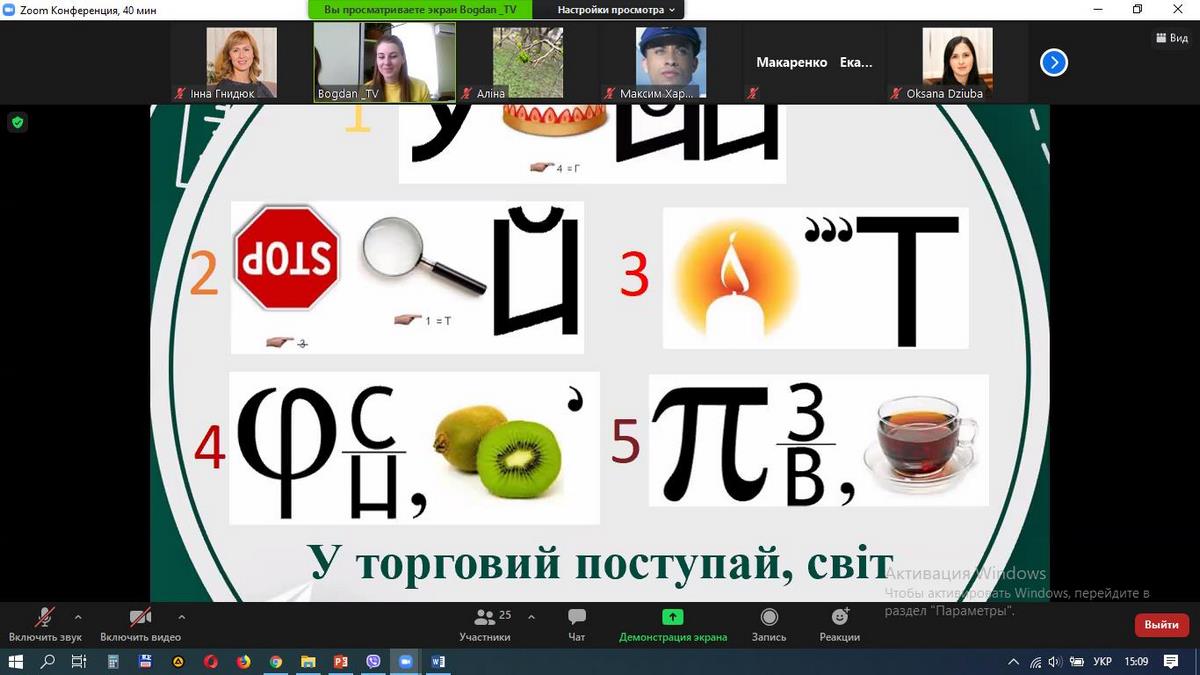
Task: Open the Участники participants panel
Action: (485, 623)
